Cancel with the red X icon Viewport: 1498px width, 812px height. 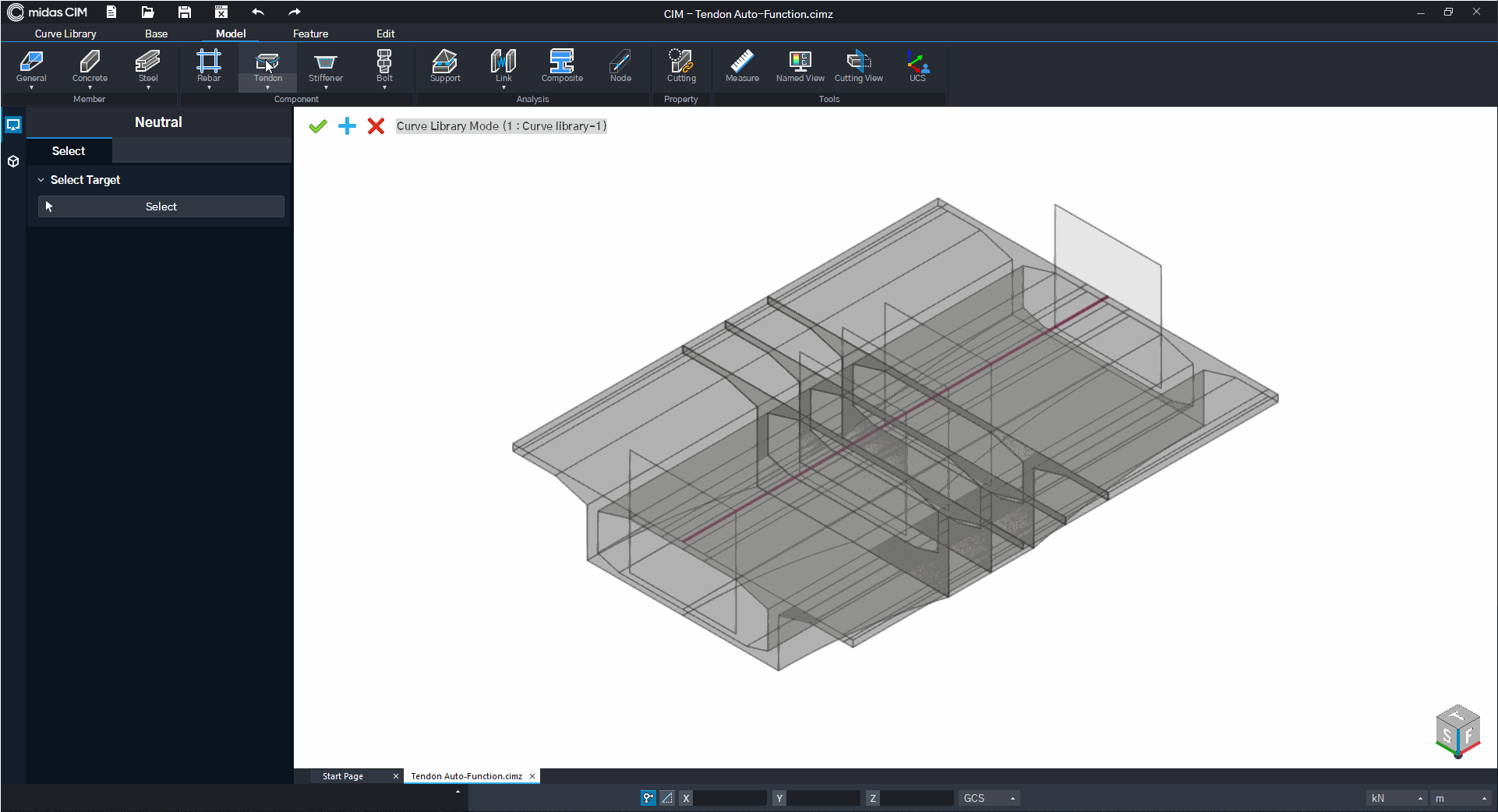[376, 126]
